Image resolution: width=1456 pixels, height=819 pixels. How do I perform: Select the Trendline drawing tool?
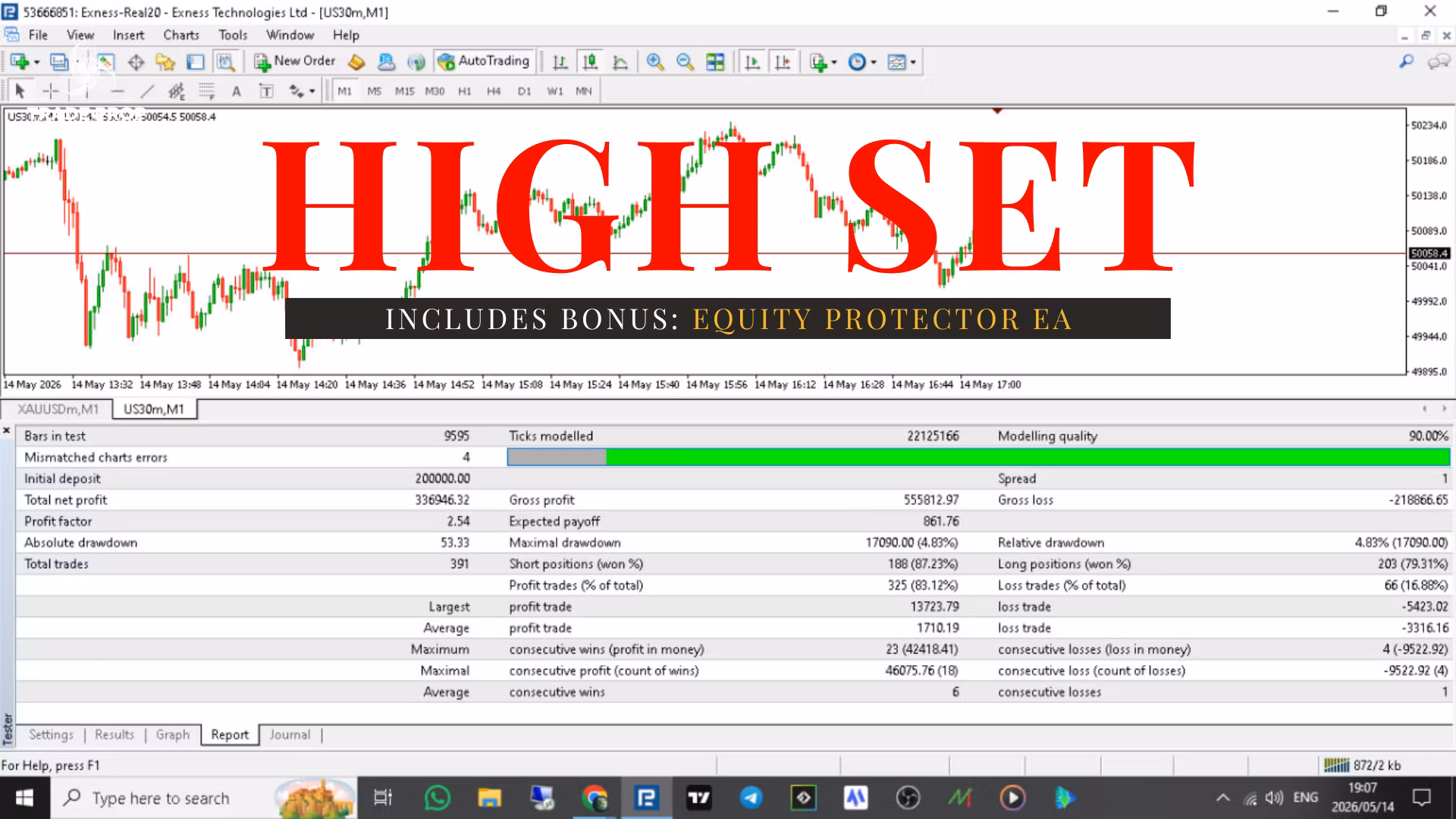[x=147, y=91]
